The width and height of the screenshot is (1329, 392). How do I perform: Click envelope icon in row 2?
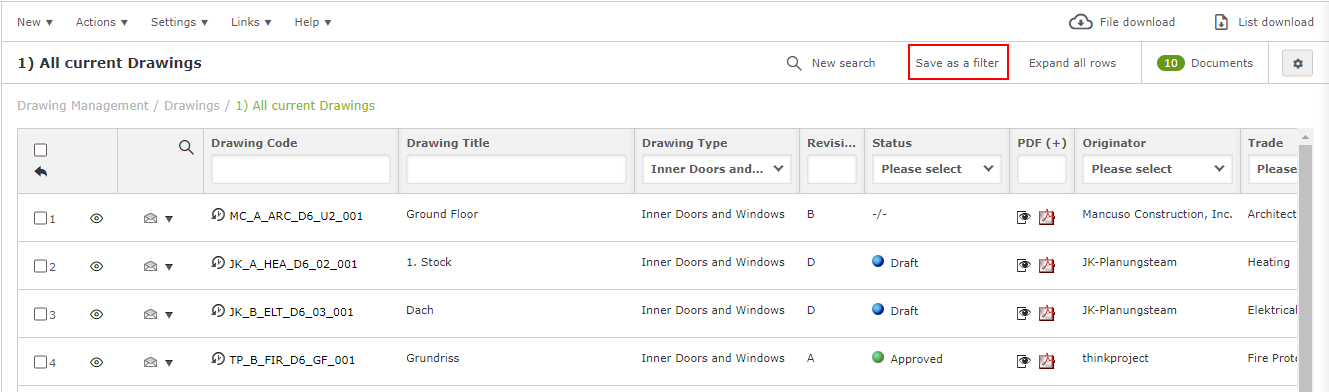[150, 266]
